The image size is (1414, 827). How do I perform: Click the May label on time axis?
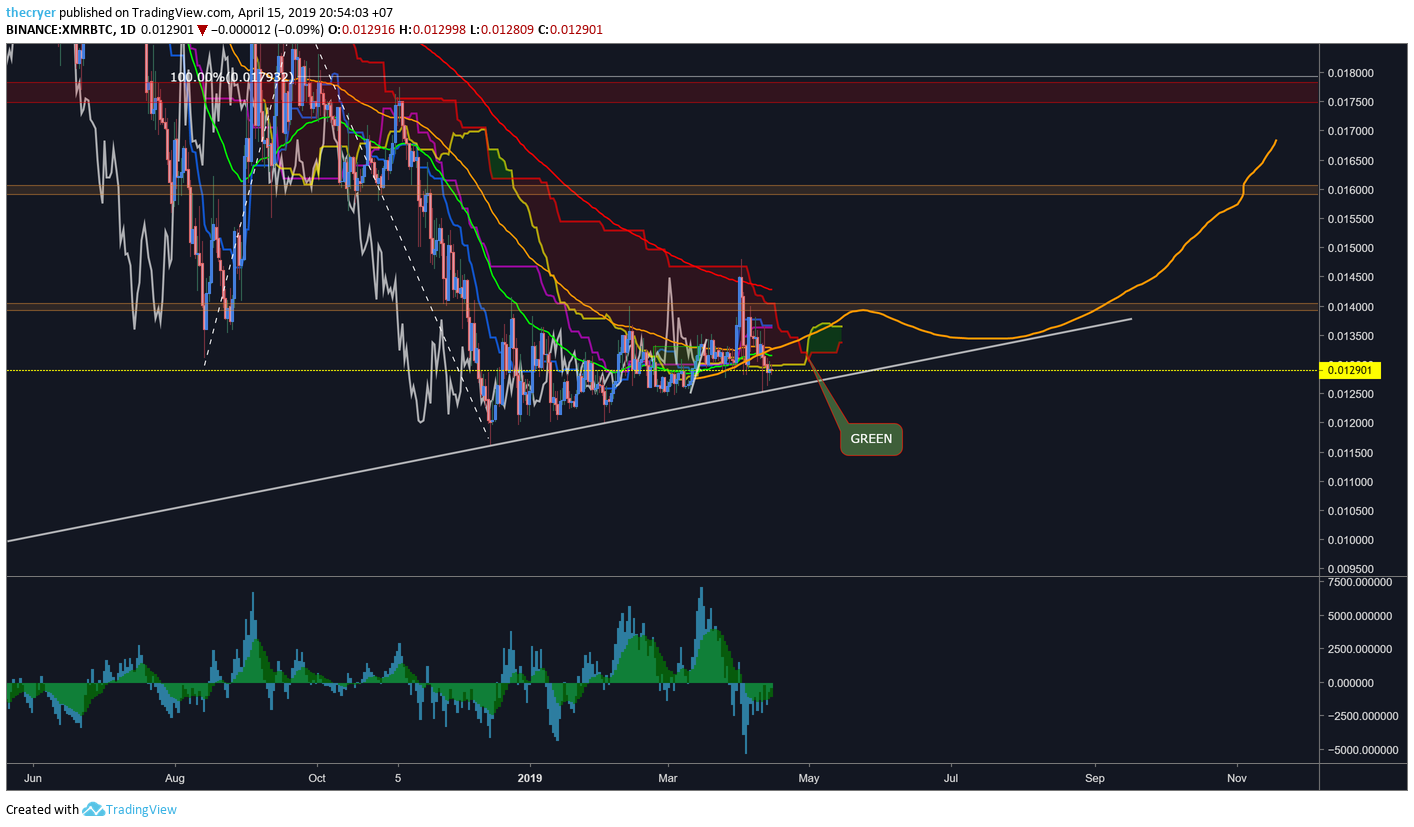(x=809, y=777)
